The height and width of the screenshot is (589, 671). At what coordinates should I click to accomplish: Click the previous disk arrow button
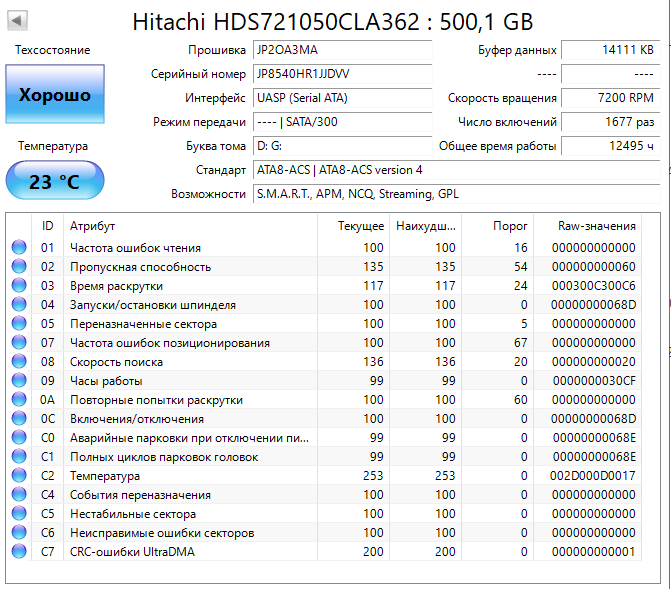[18, 21]
